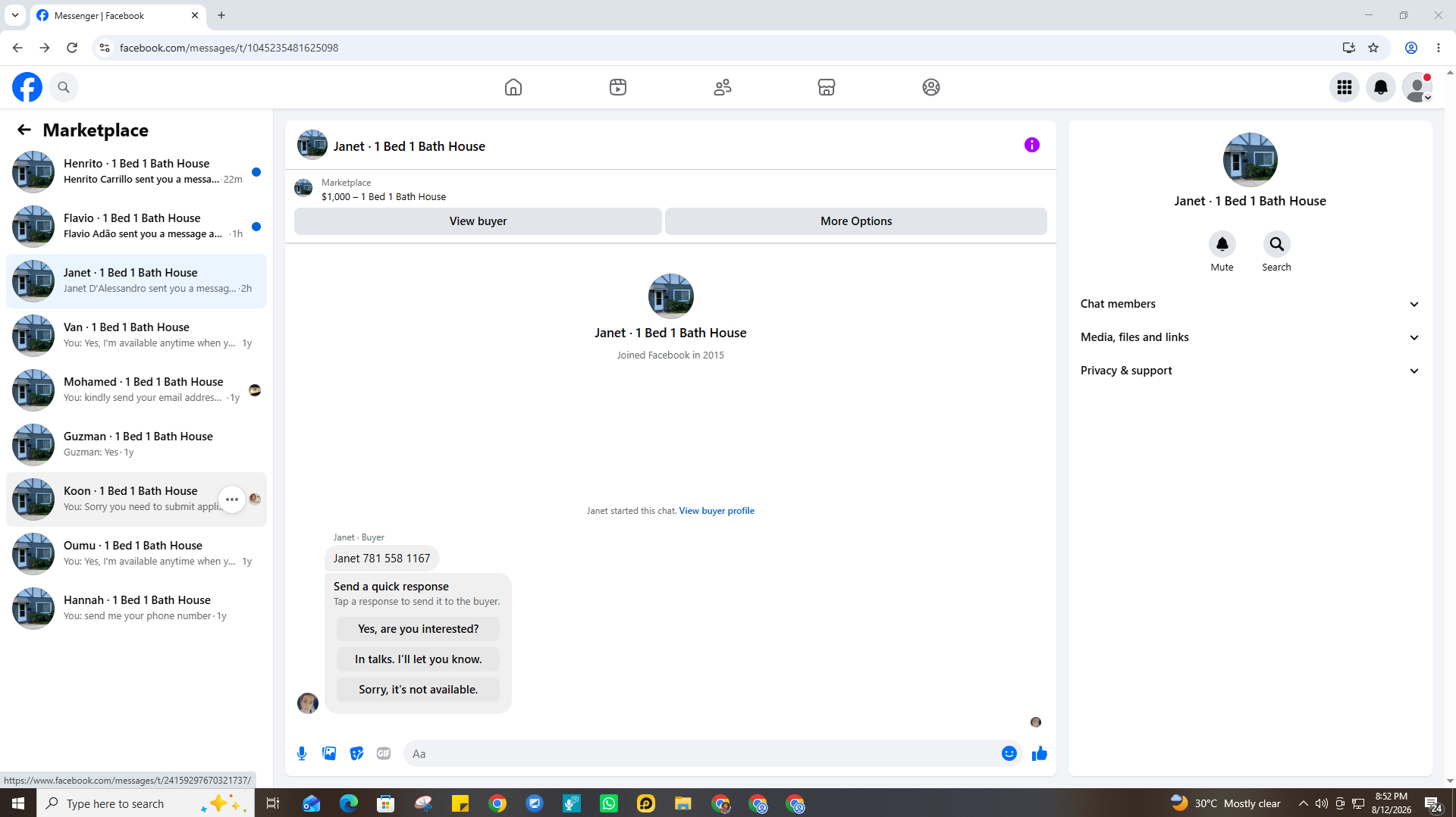1456x817 pixels.
Task: Open Facebook home via the logo
Action: [x=27, y=87]
